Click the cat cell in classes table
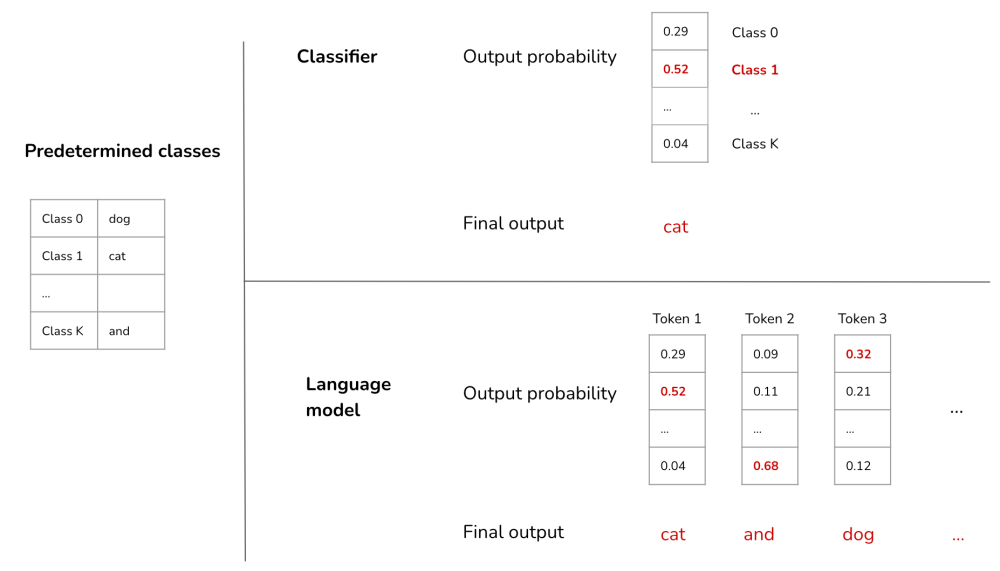1000x571 pixels. tap(131, 256)
